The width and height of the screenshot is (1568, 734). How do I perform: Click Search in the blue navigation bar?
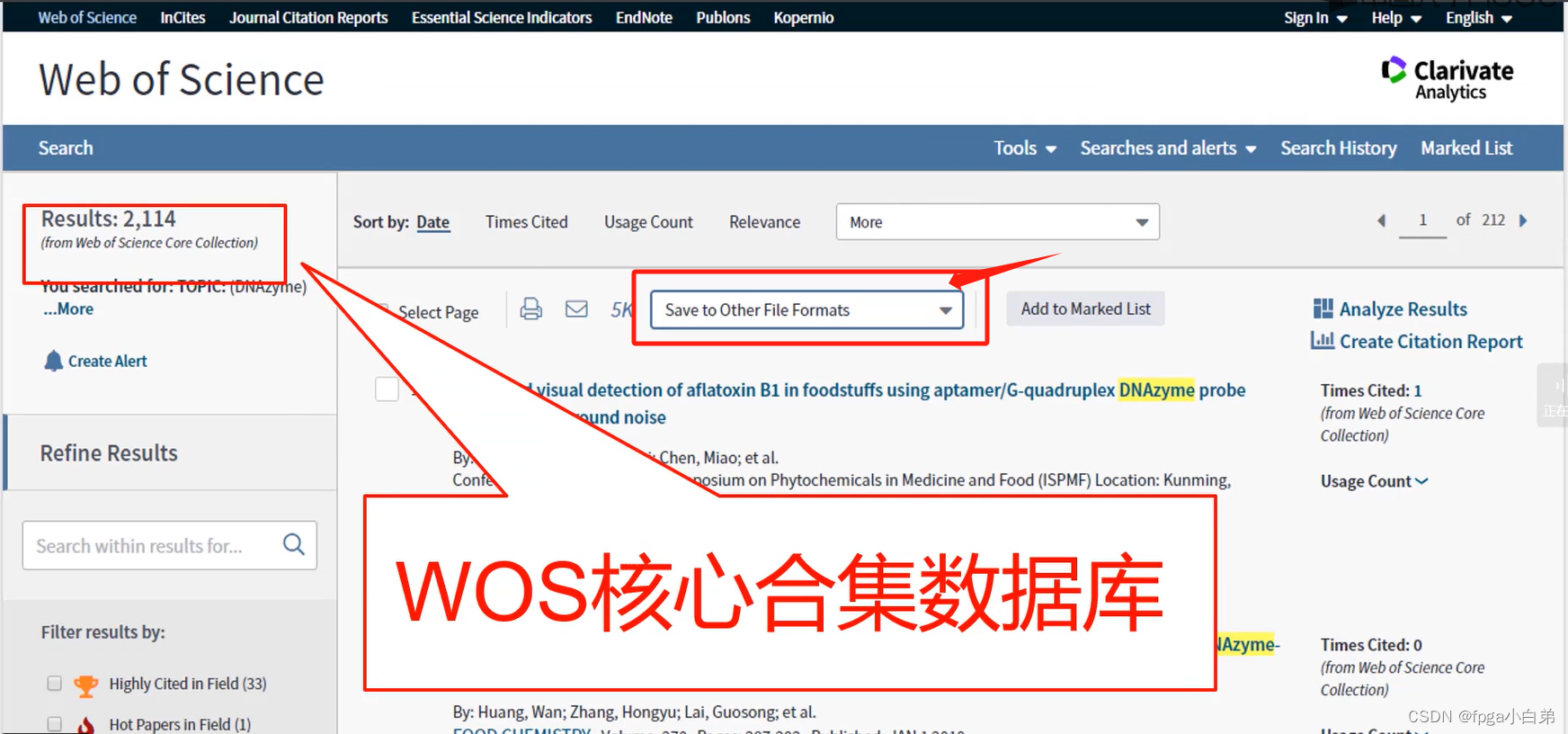point(66,148)
